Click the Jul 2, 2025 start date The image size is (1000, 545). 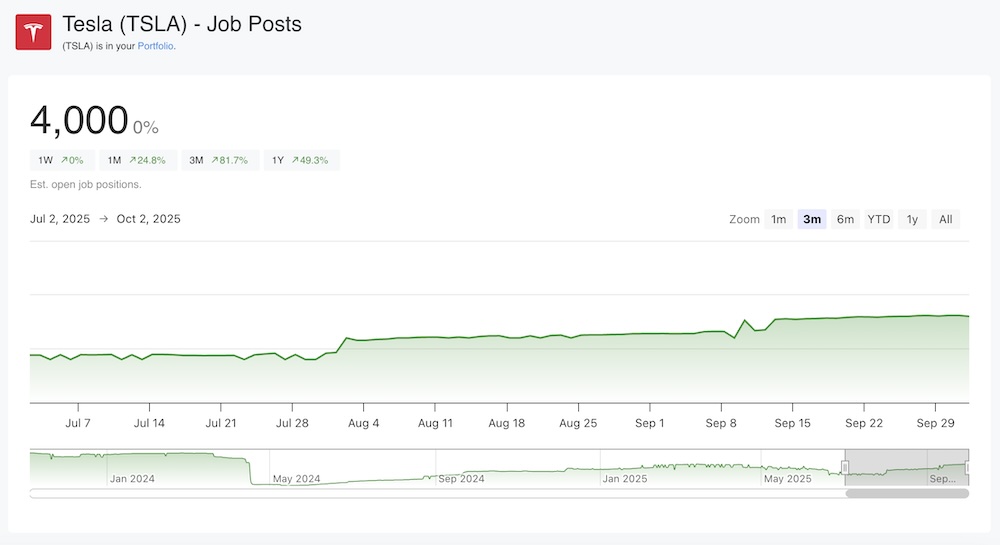(x=60, y=219)
